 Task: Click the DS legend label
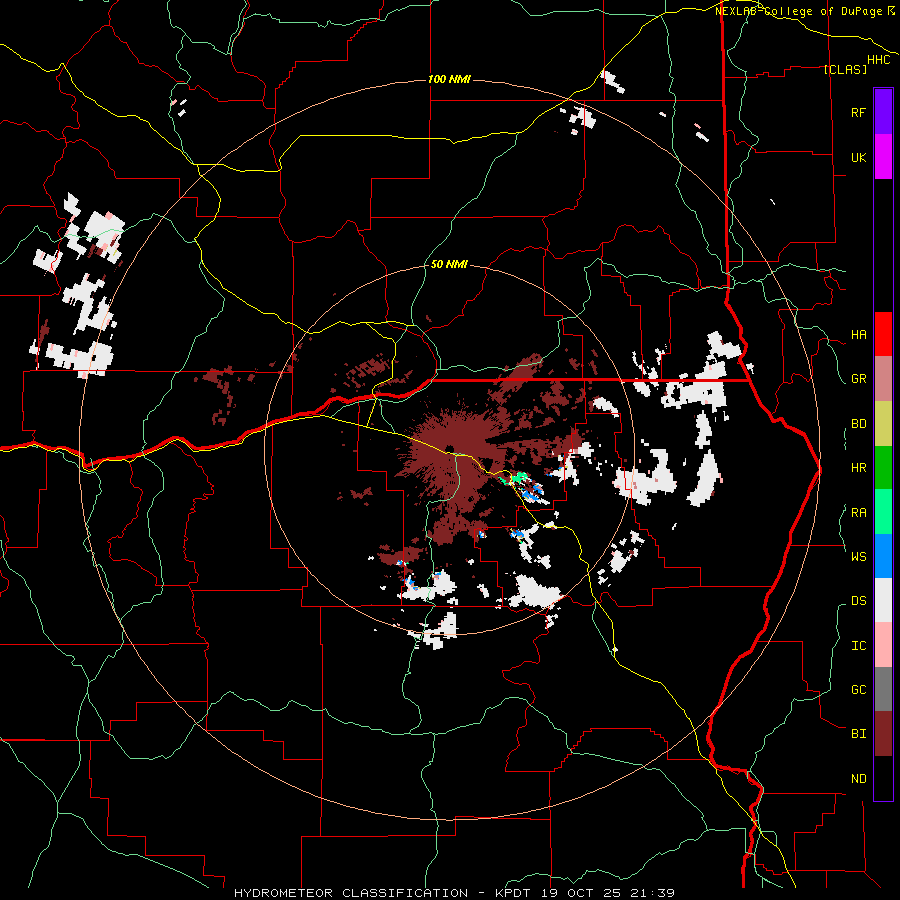coord(858,601)
